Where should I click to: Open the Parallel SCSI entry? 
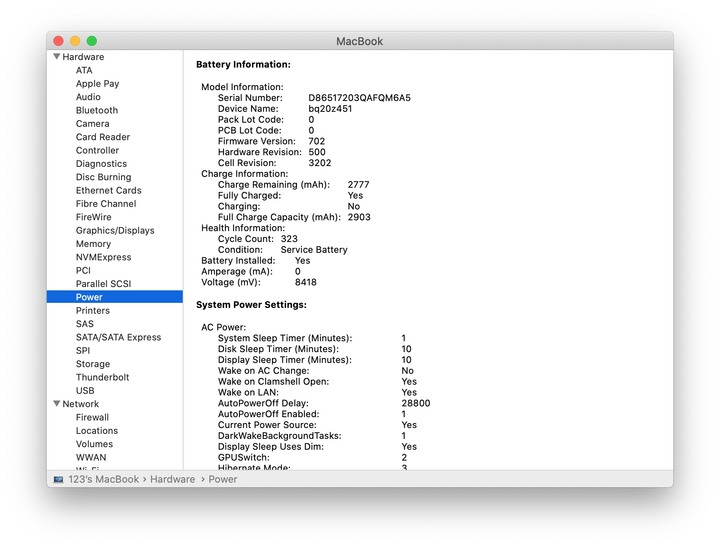(103, 284)
